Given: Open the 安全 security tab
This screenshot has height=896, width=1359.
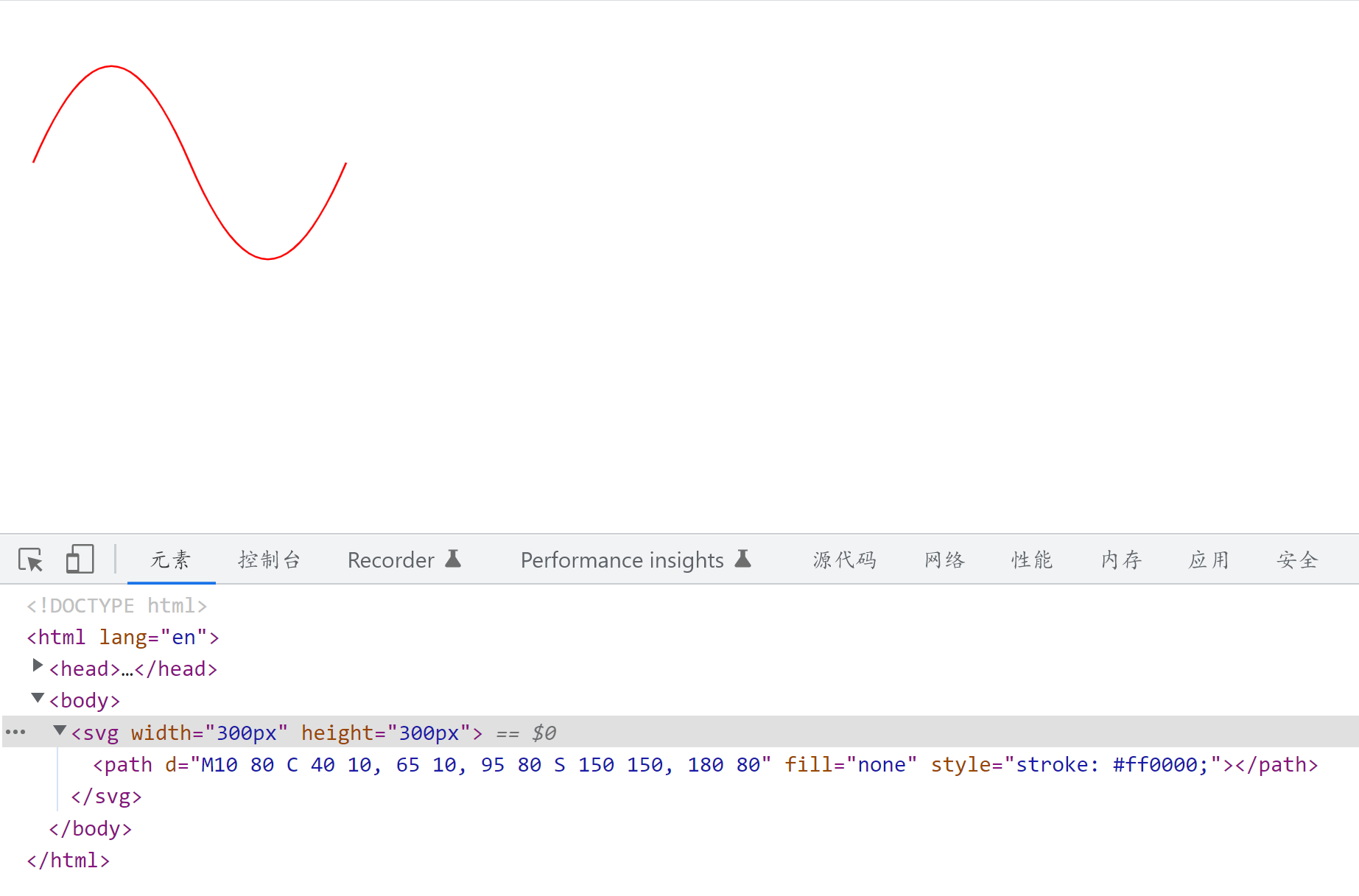Looking at the screenshot, I should pos(1297,560).
